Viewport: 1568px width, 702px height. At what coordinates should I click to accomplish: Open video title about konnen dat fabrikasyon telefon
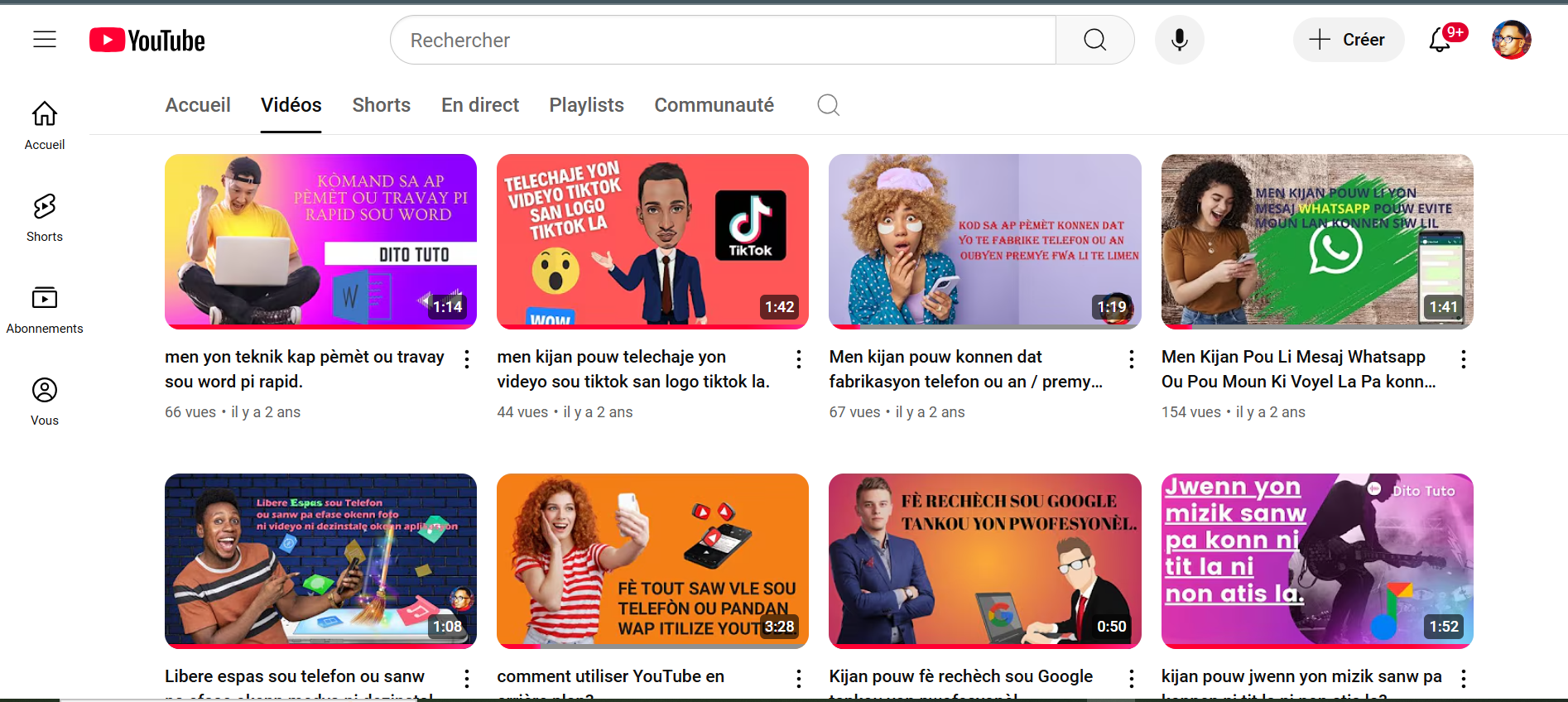point(965,368)
